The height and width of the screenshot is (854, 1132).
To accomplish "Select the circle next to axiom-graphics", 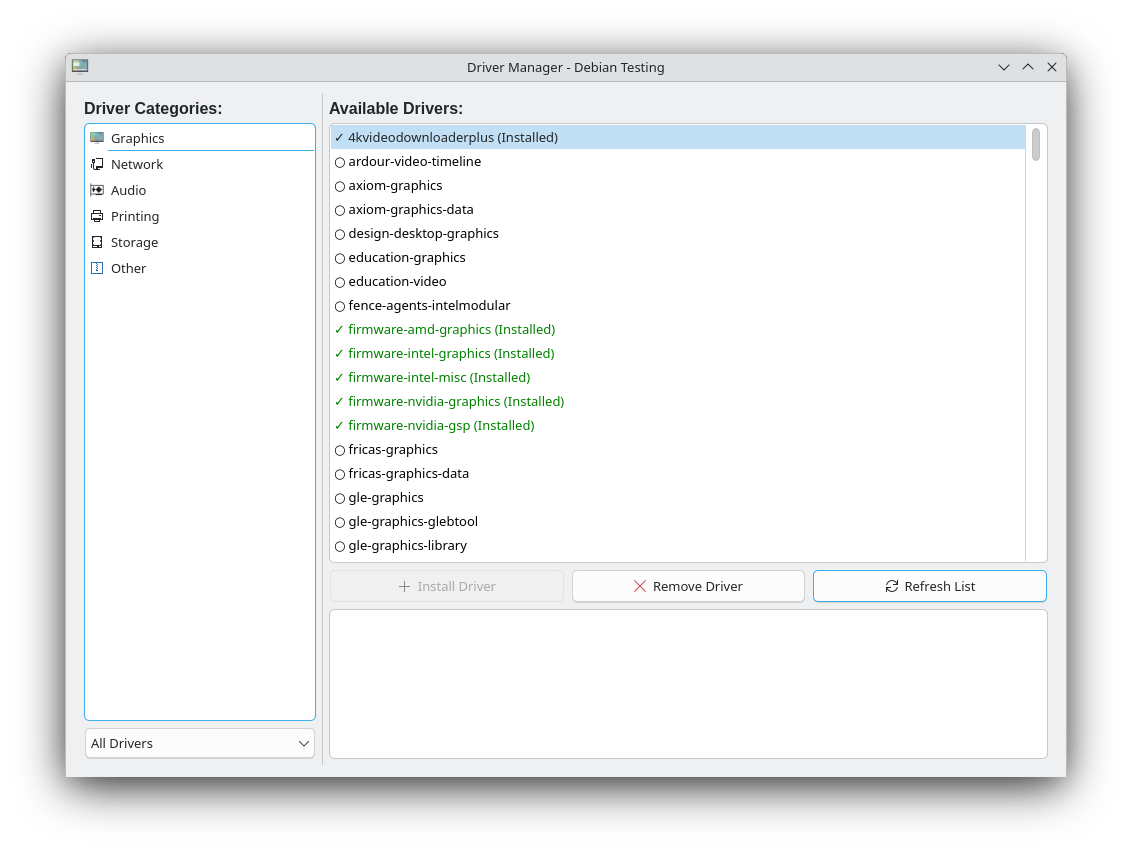I will [340, 186].
